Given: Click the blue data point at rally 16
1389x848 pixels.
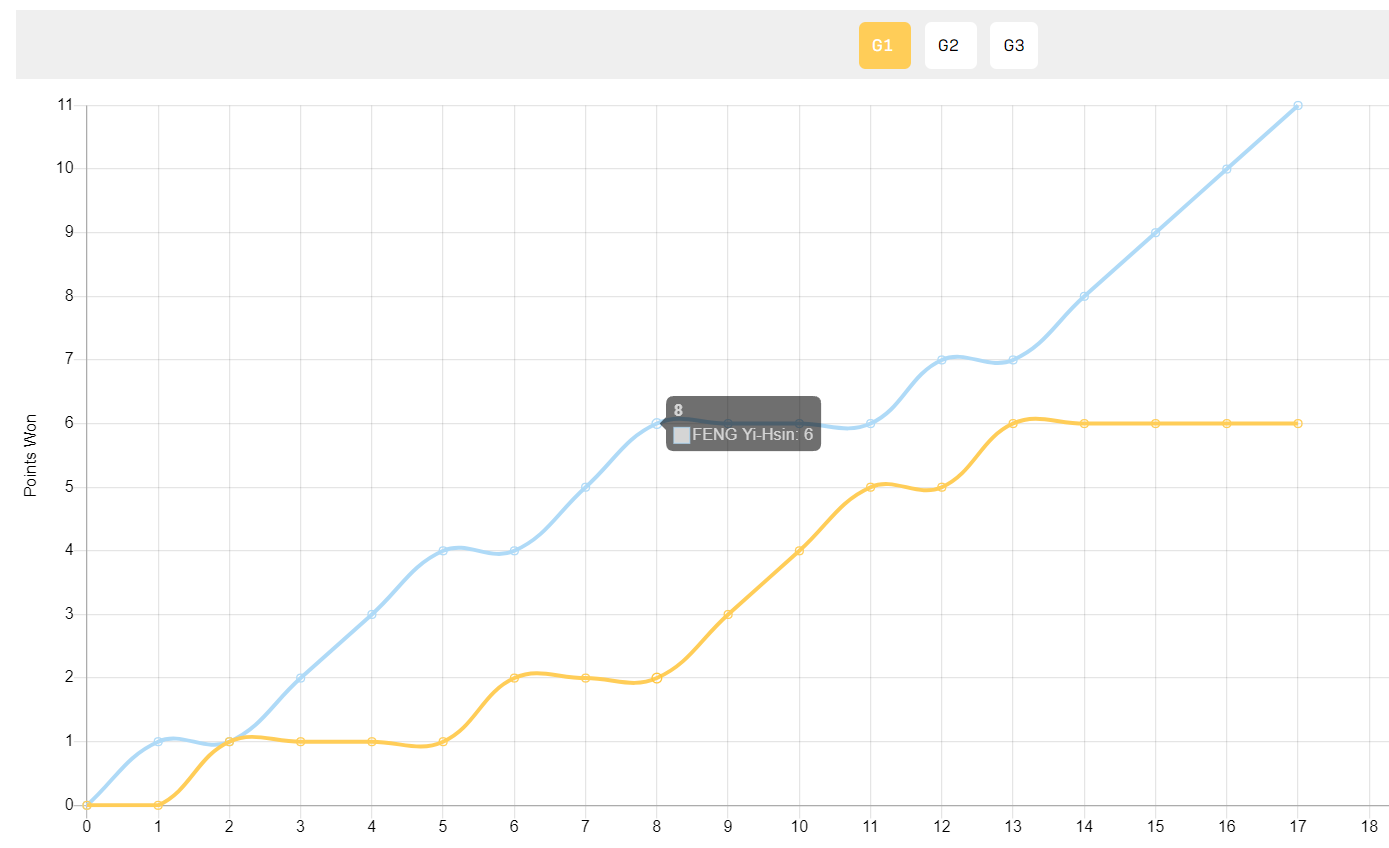Looking at the screenshot, I should tap(1226, 169).
